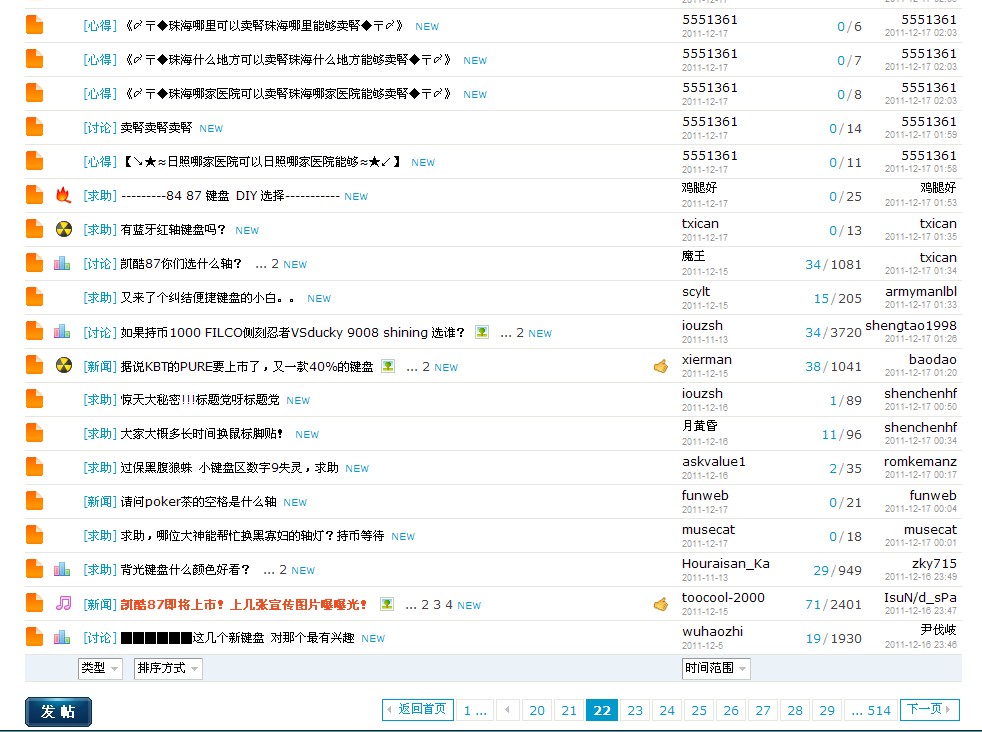Image resolution: width=982 pixels, height=732 pixels.
Task: Click the thumbs-up icon in the xierman row
Action: (660, 367)
